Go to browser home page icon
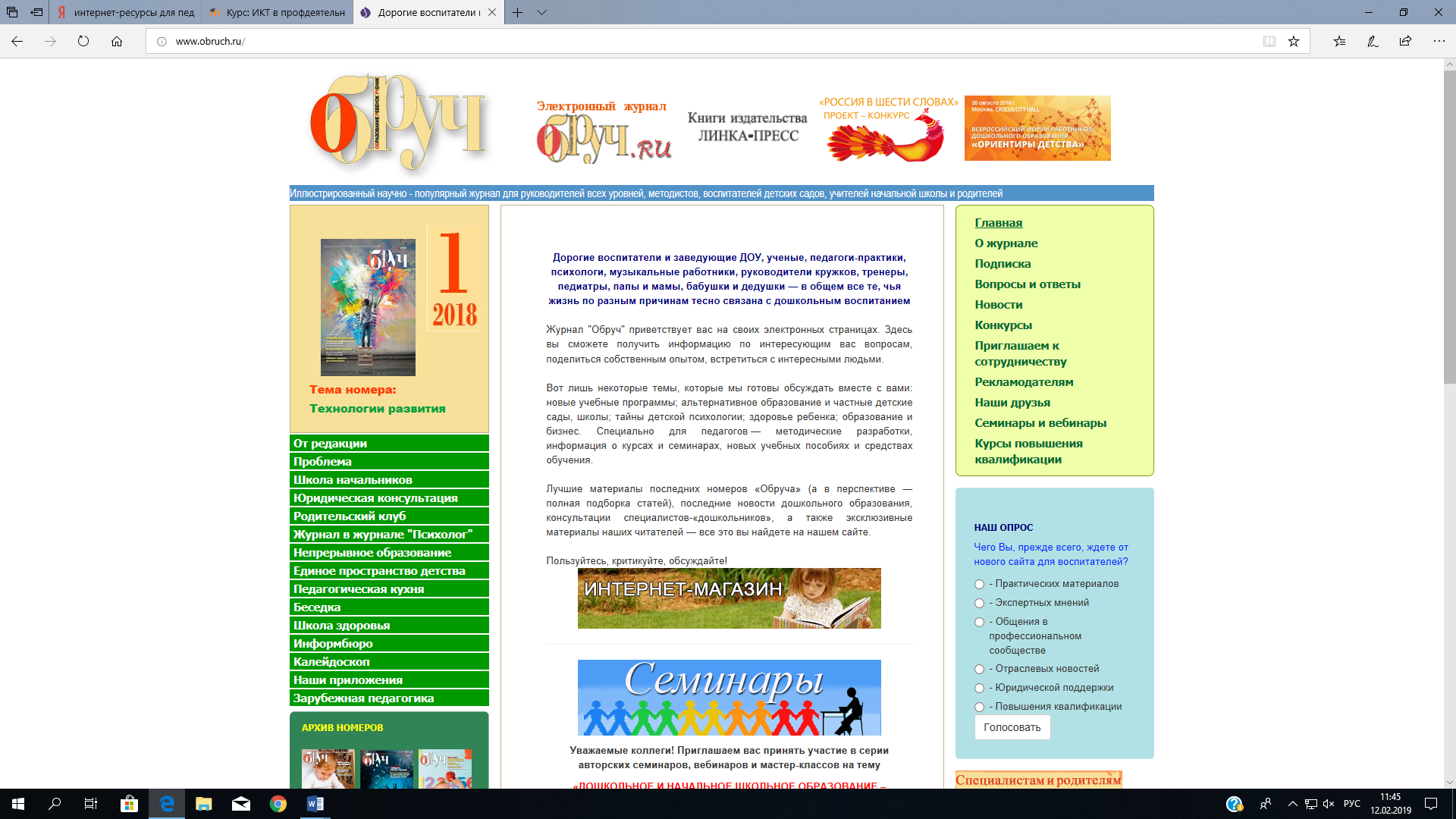1456x819 pixels. pos(117,41)
